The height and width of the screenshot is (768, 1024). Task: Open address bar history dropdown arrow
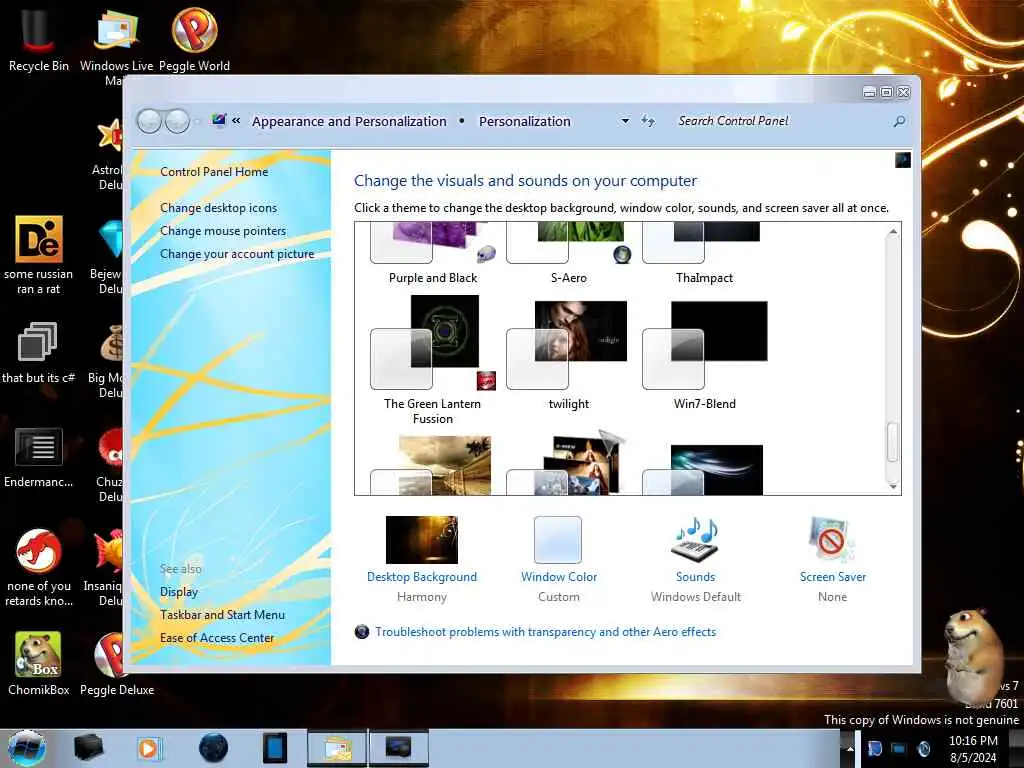625,121
